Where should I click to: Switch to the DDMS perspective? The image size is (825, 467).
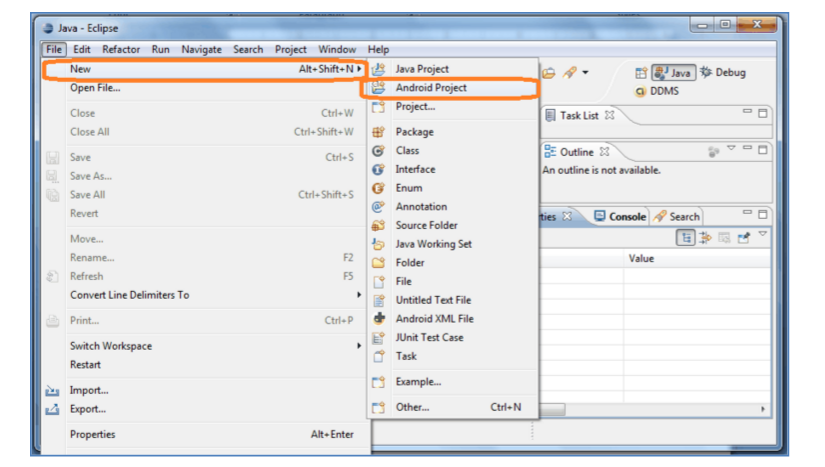click(657, 92)
